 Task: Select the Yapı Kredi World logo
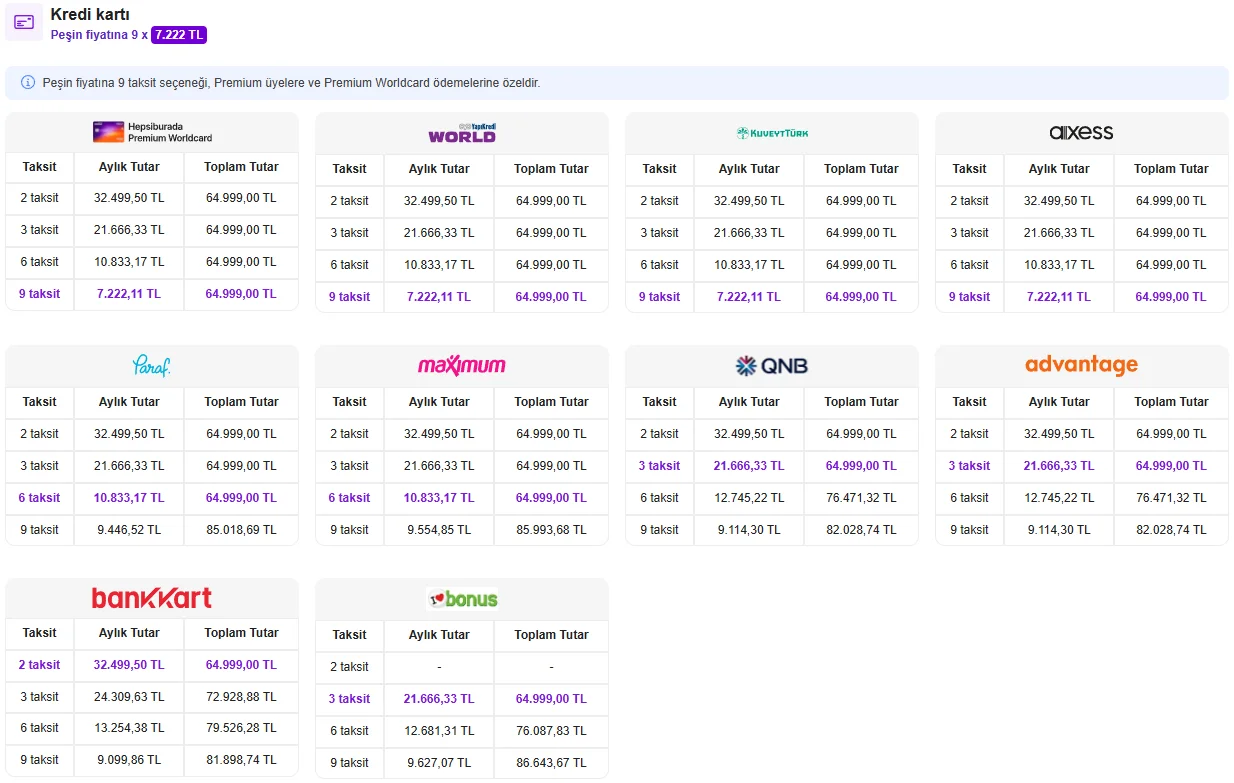click(461, 133)
